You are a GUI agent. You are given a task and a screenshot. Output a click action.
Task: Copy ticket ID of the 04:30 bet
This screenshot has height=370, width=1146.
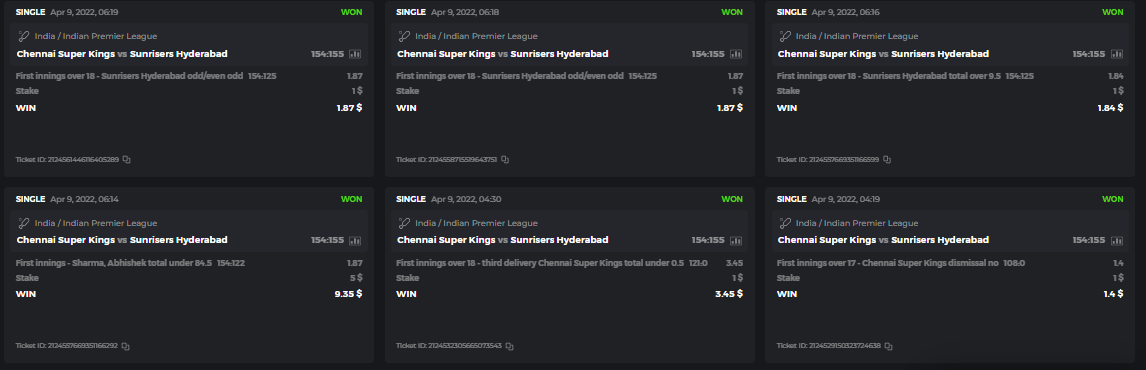point(509,346)
